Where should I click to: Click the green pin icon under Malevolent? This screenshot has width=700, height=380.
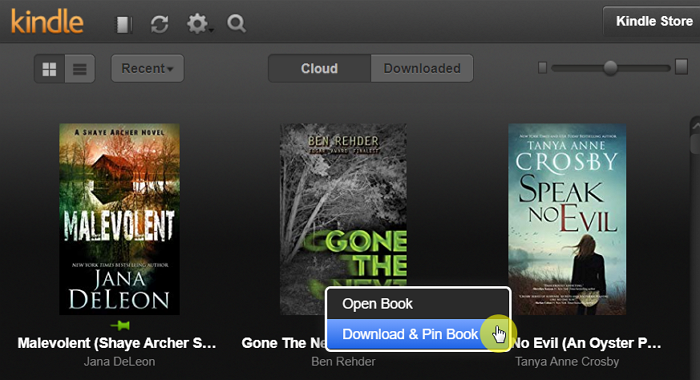120,326
